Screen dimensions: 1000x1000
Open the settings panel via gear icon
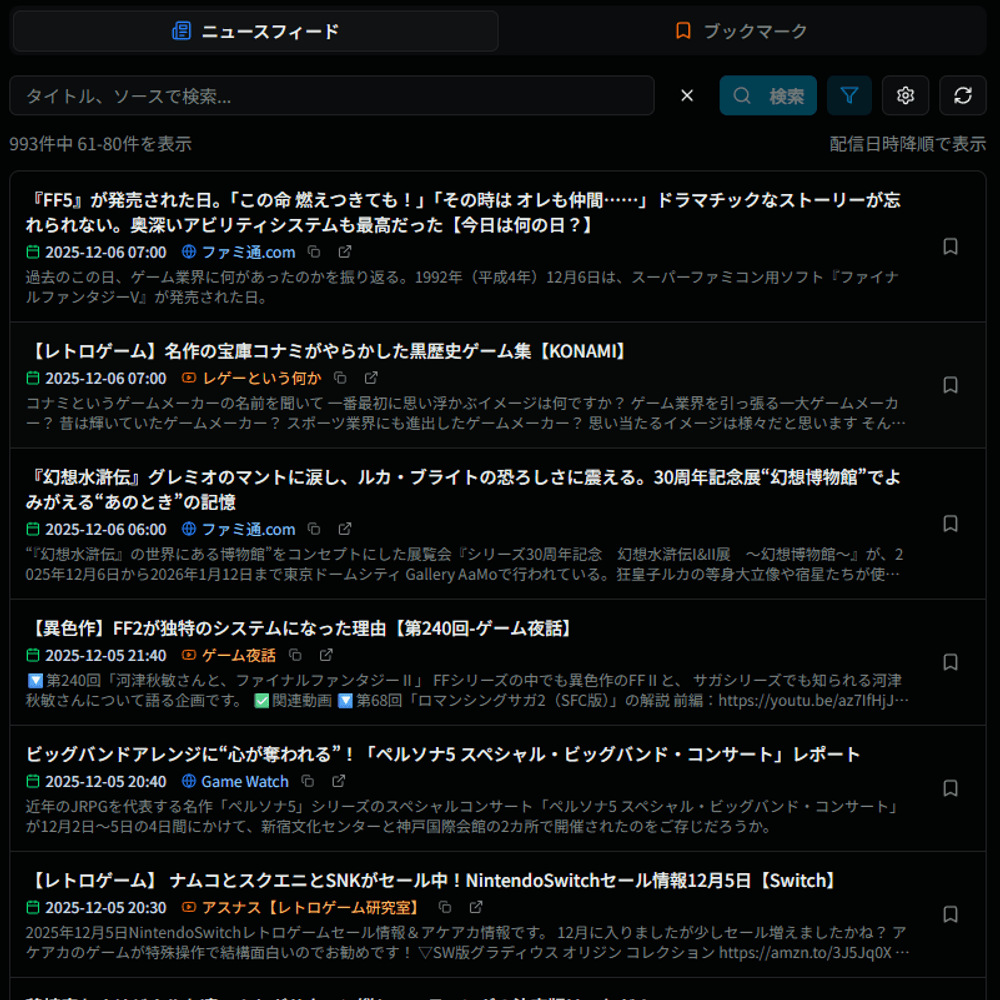point(905,95)
